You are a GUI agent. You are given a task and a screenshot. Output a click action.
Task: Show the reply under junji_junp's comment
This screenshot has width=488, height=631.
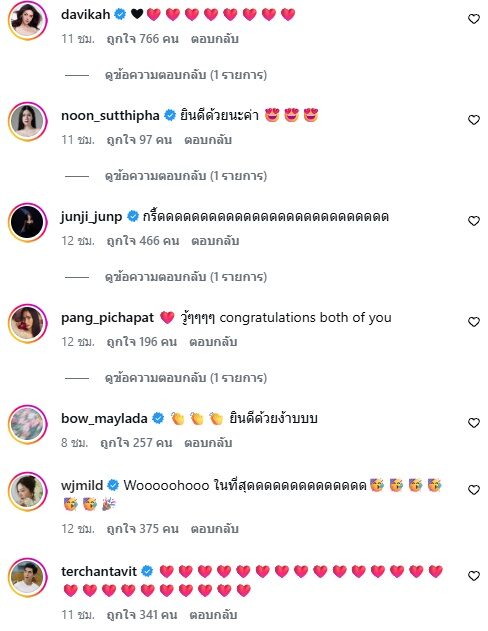(186, 277)
